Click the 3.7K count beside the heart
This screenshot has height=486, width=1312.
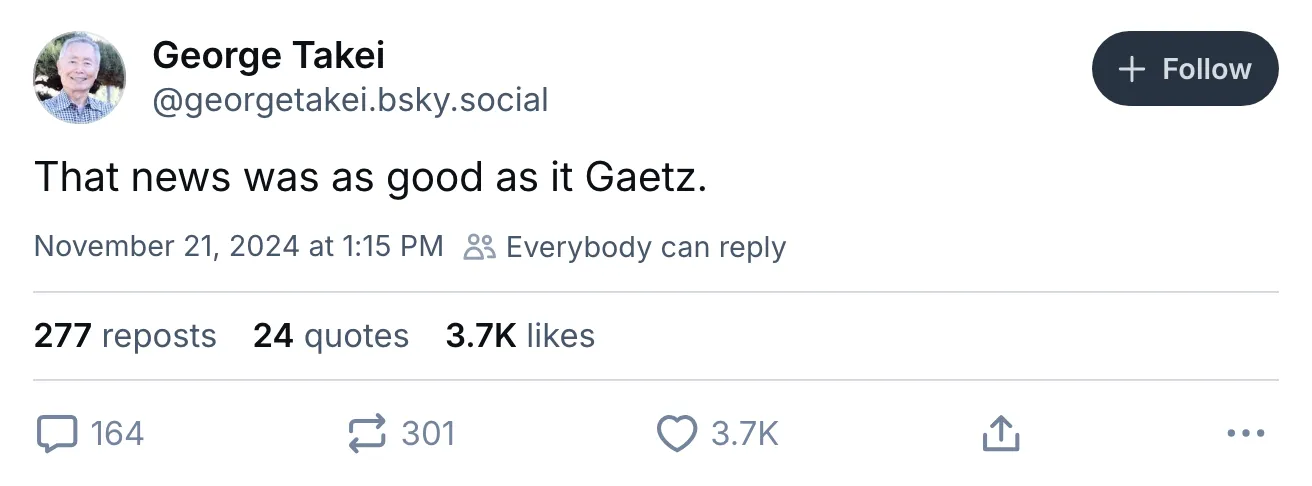coord(744,434)
